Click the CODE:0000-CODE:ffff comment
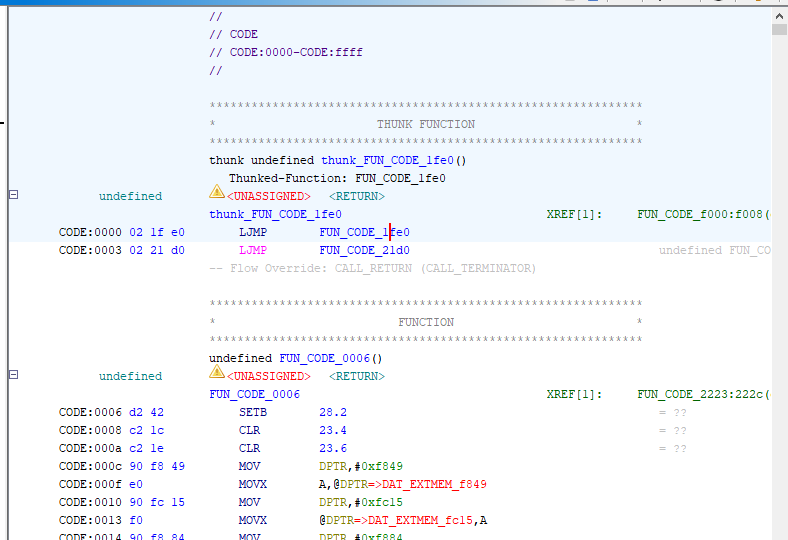 click(286, 53)
